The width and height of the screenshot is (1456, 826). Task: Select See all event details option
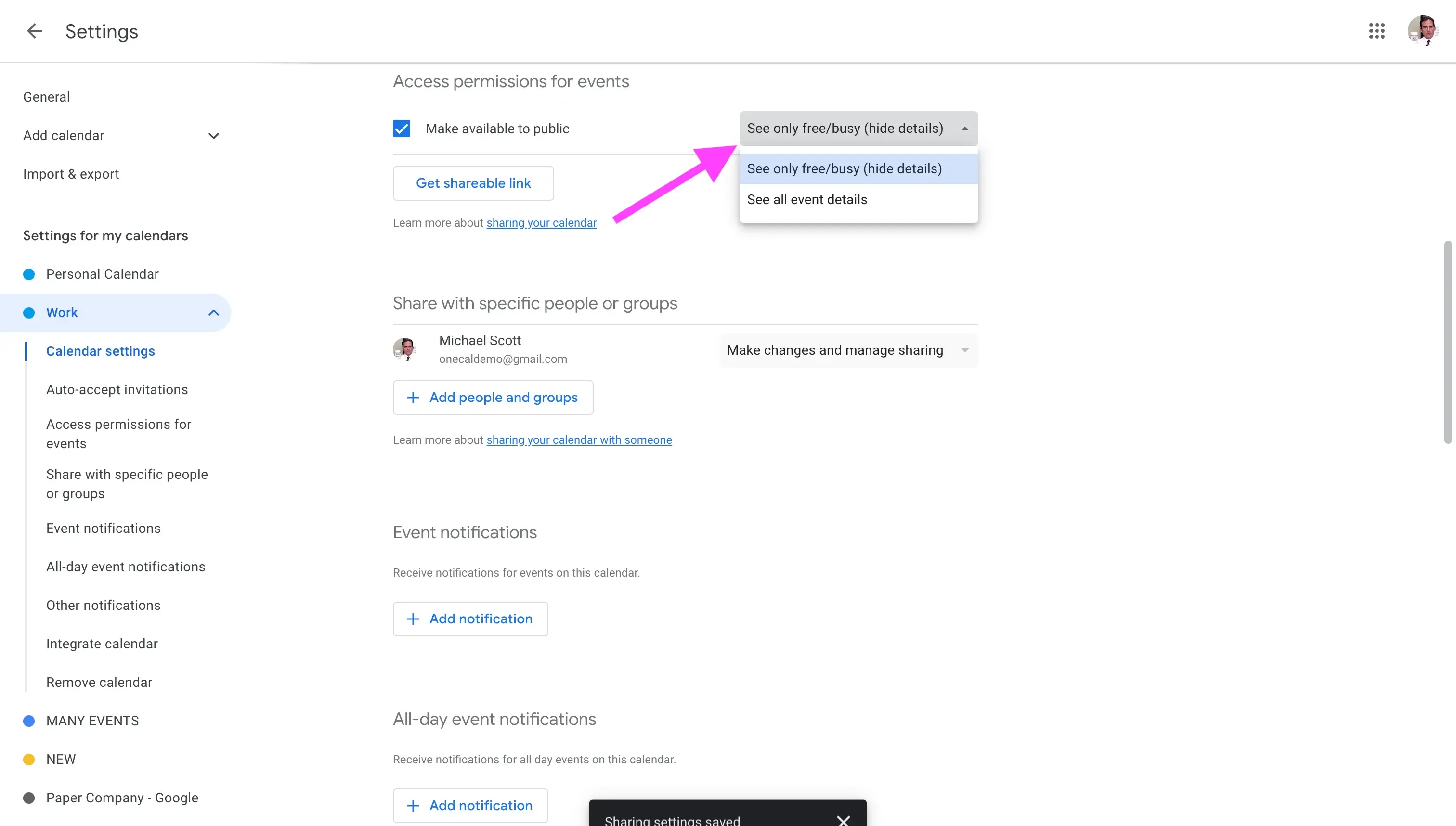[x=807, y=199]
